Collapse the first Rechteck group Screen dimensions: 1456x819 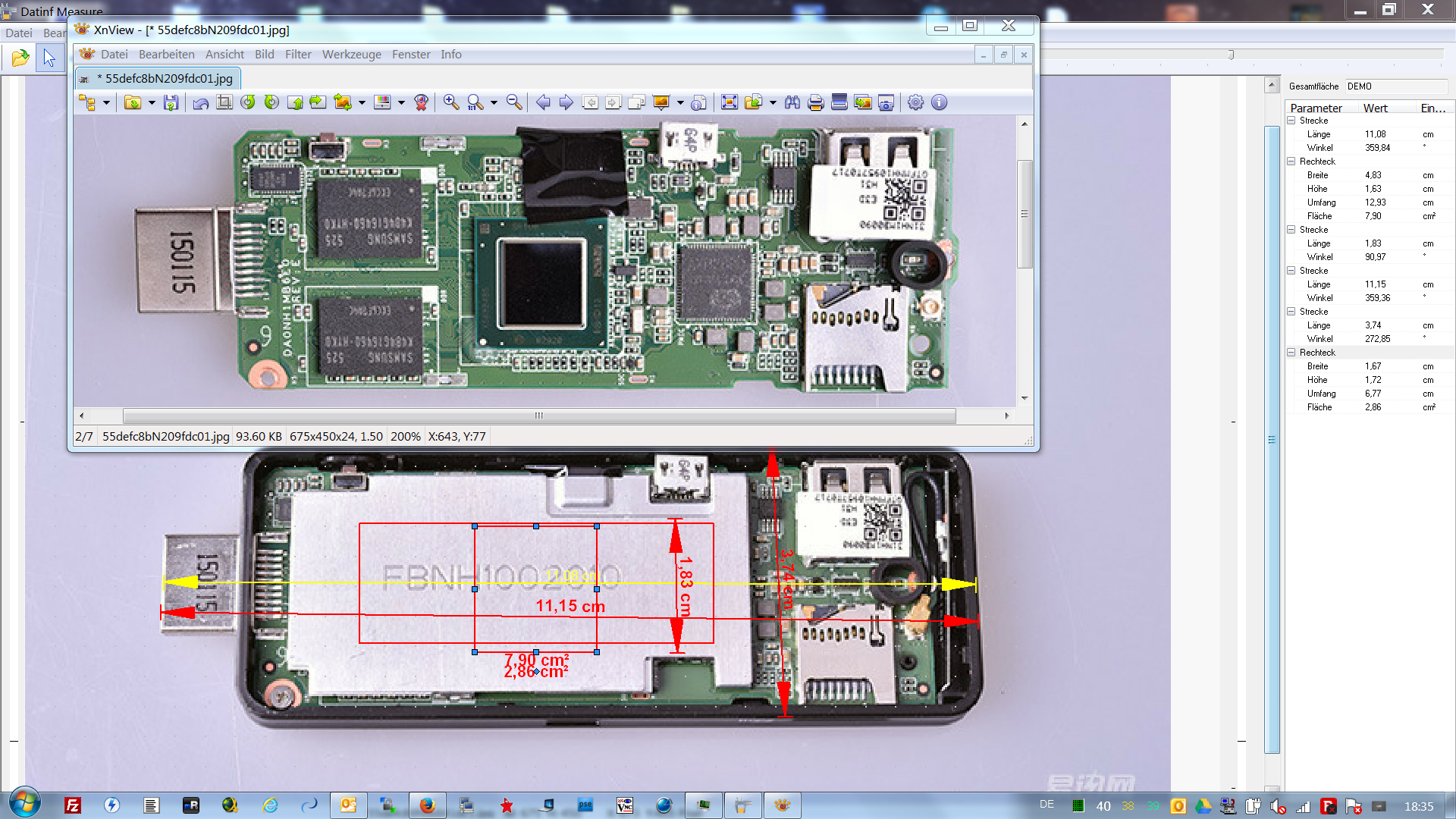coord(1291,162)
